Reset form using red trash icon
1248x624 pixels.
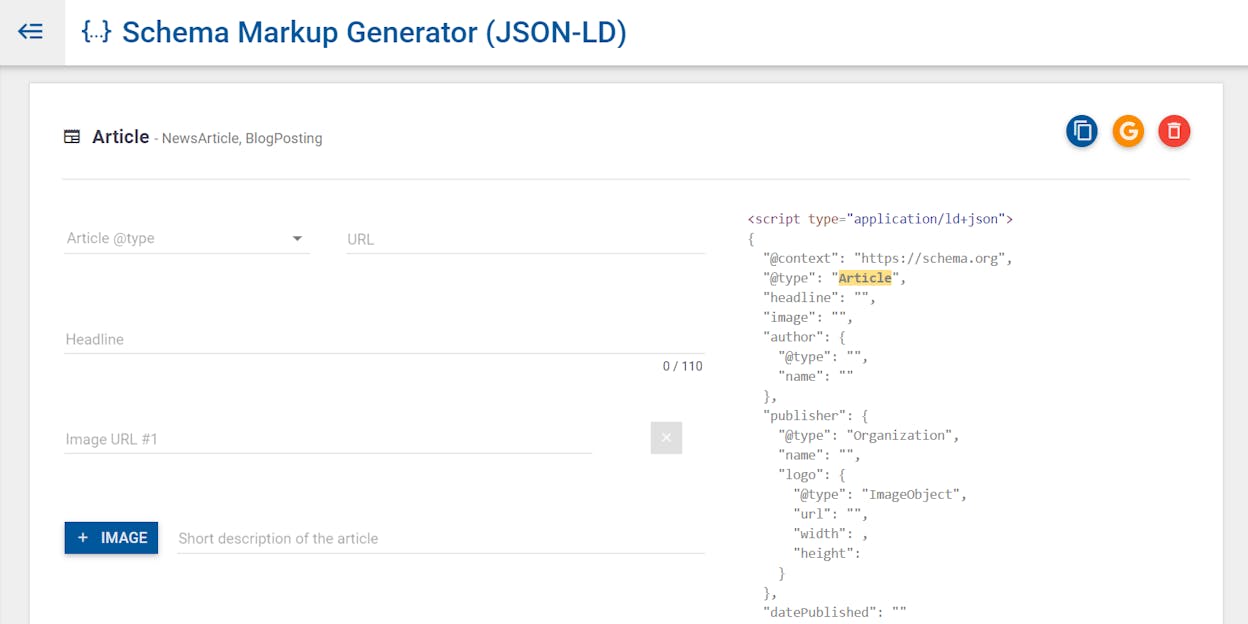(1174, 131)
